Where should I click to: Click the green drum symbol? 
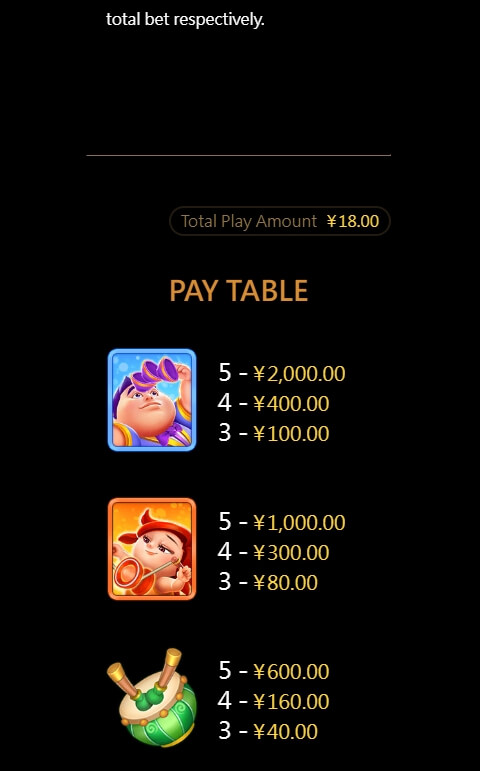pyautogui.click(x=152, y=697)
